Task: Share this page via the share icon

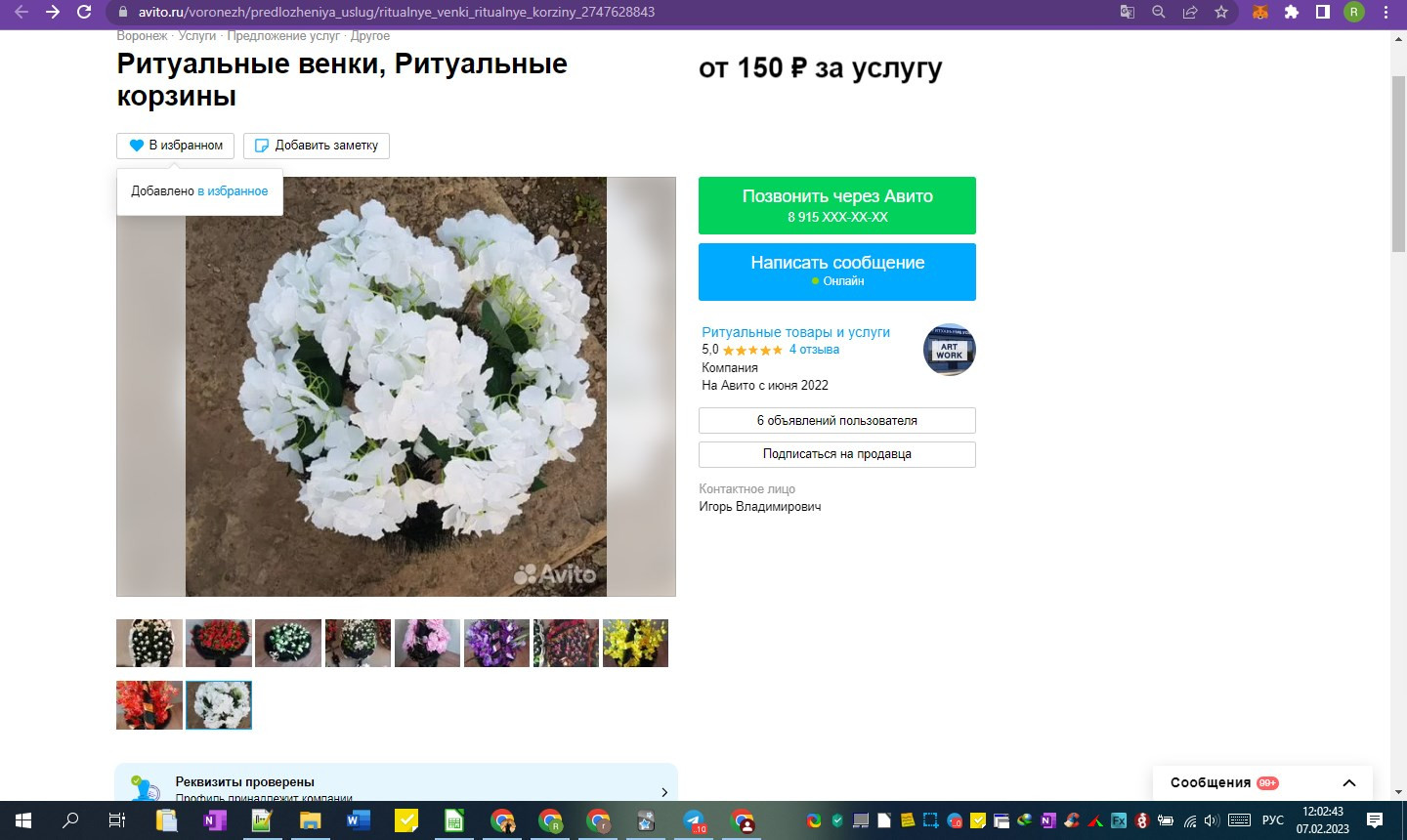Action: [x=1189, y=12]
